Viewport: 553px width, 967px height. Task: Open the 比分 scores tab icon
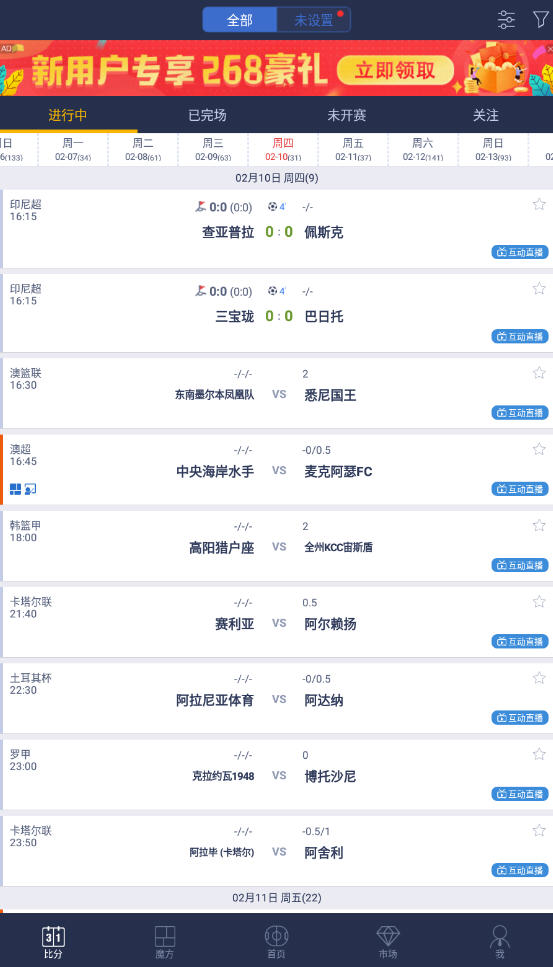pyautogui.click(x=53, y=942)
